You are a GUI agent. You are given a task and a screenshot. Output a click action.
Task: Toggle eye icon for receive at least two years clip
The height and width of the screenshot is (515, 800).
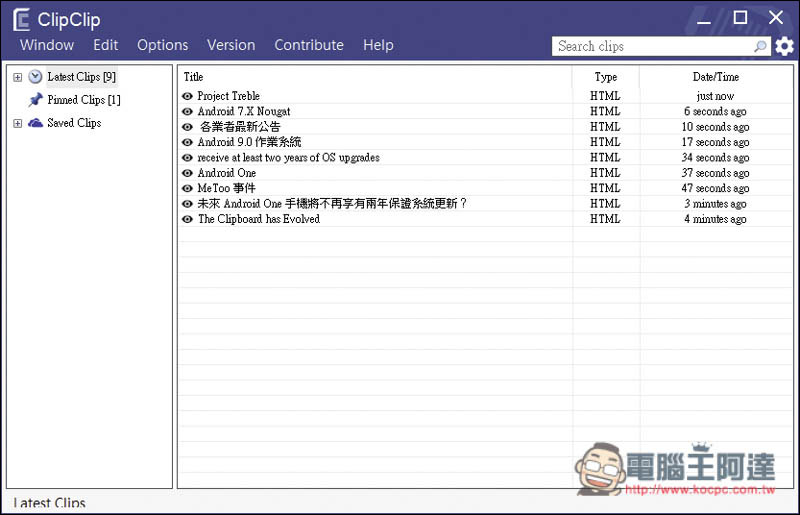point(187,158)
